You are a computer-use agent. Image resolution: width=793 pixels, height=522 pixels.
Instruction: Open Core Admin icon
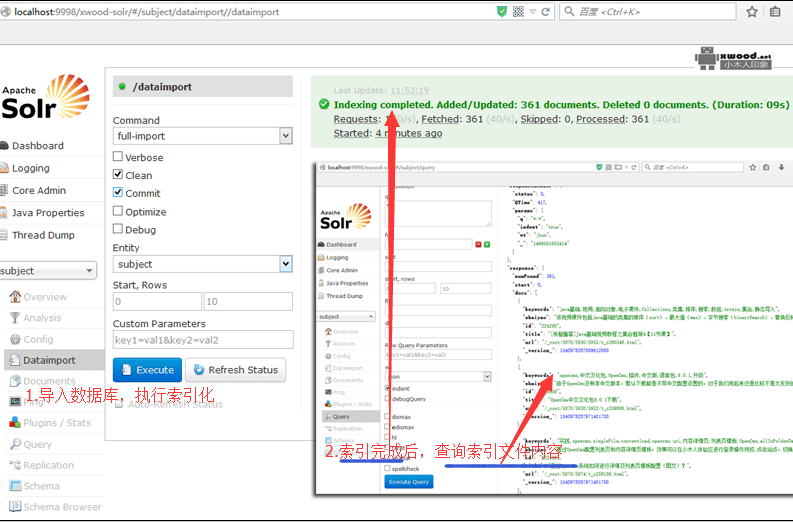point(4,190)
